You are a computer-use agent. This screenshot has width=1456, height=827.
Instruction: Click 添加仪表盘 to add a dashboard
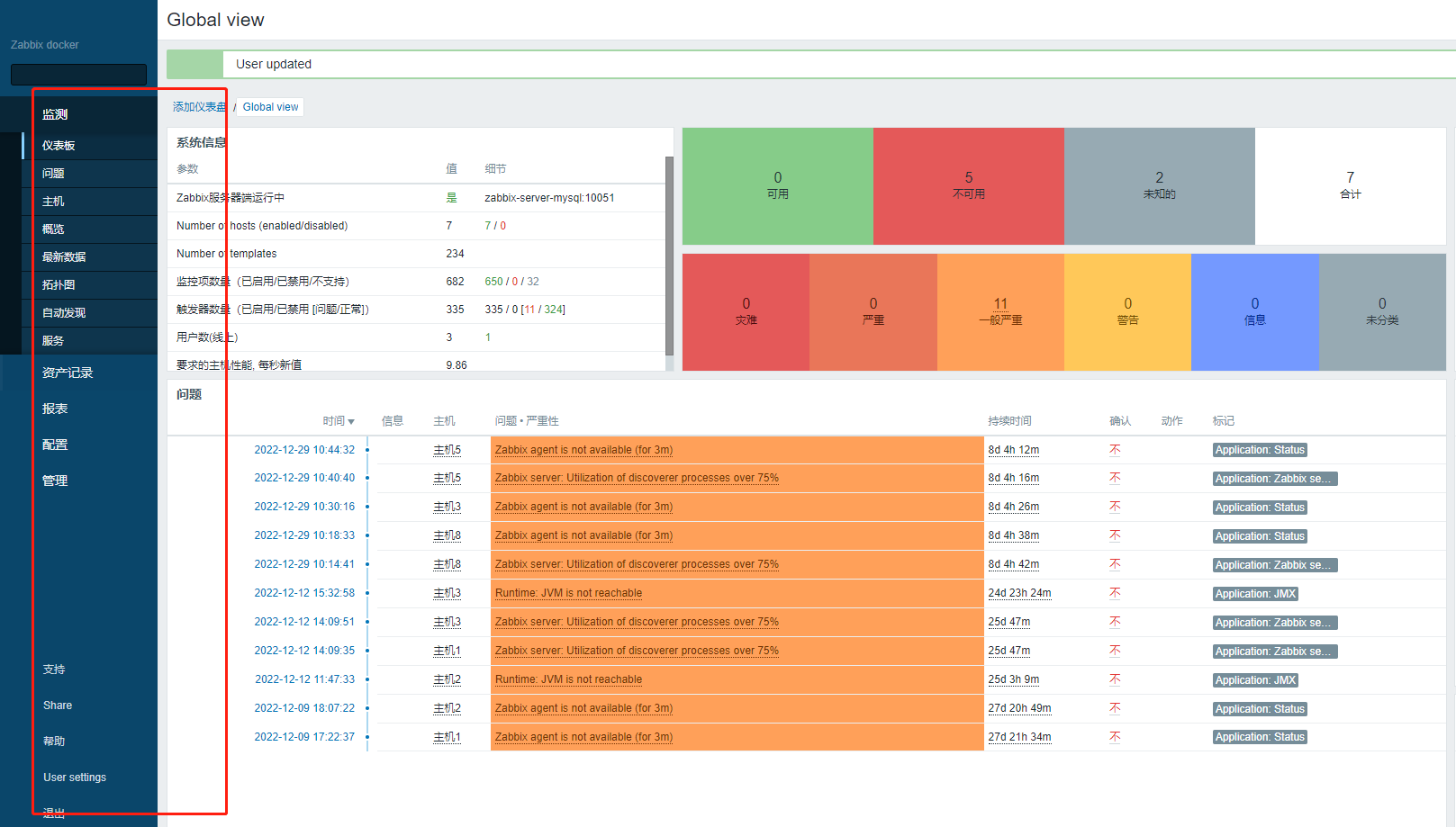(198, 106)
